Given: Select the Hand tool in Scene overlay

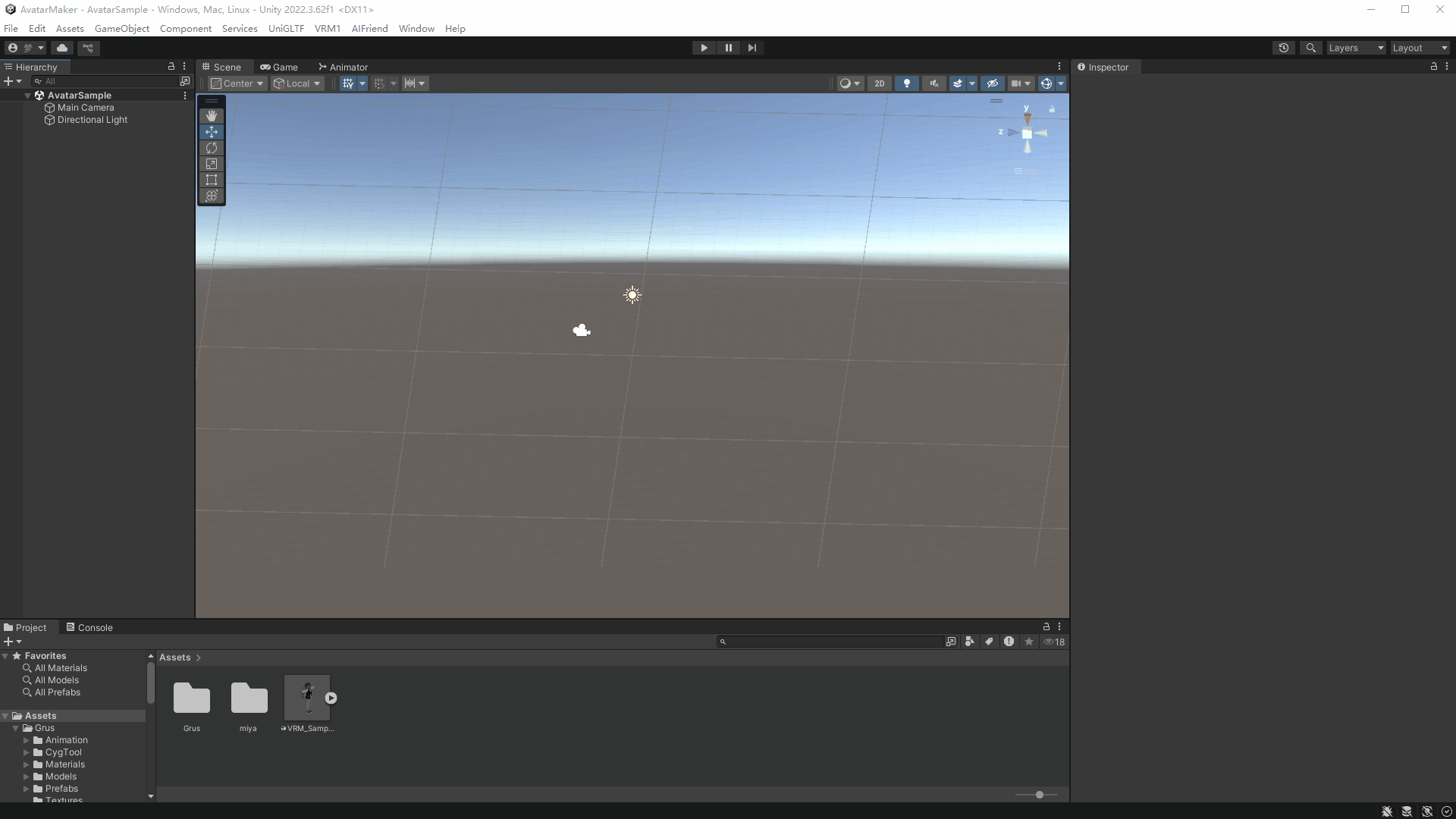Looking at the screenshot, I should 212,116.
